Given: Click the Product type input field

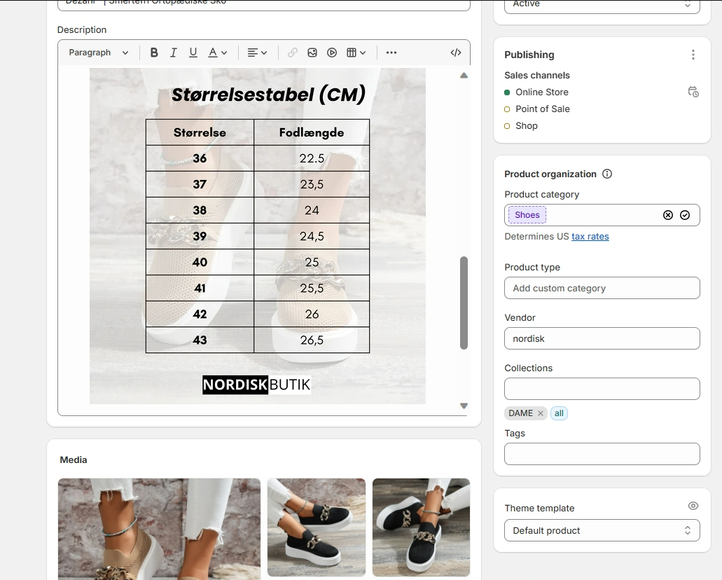Looking at the screenshot, I should pyautogui.click(x=602, y=288).
